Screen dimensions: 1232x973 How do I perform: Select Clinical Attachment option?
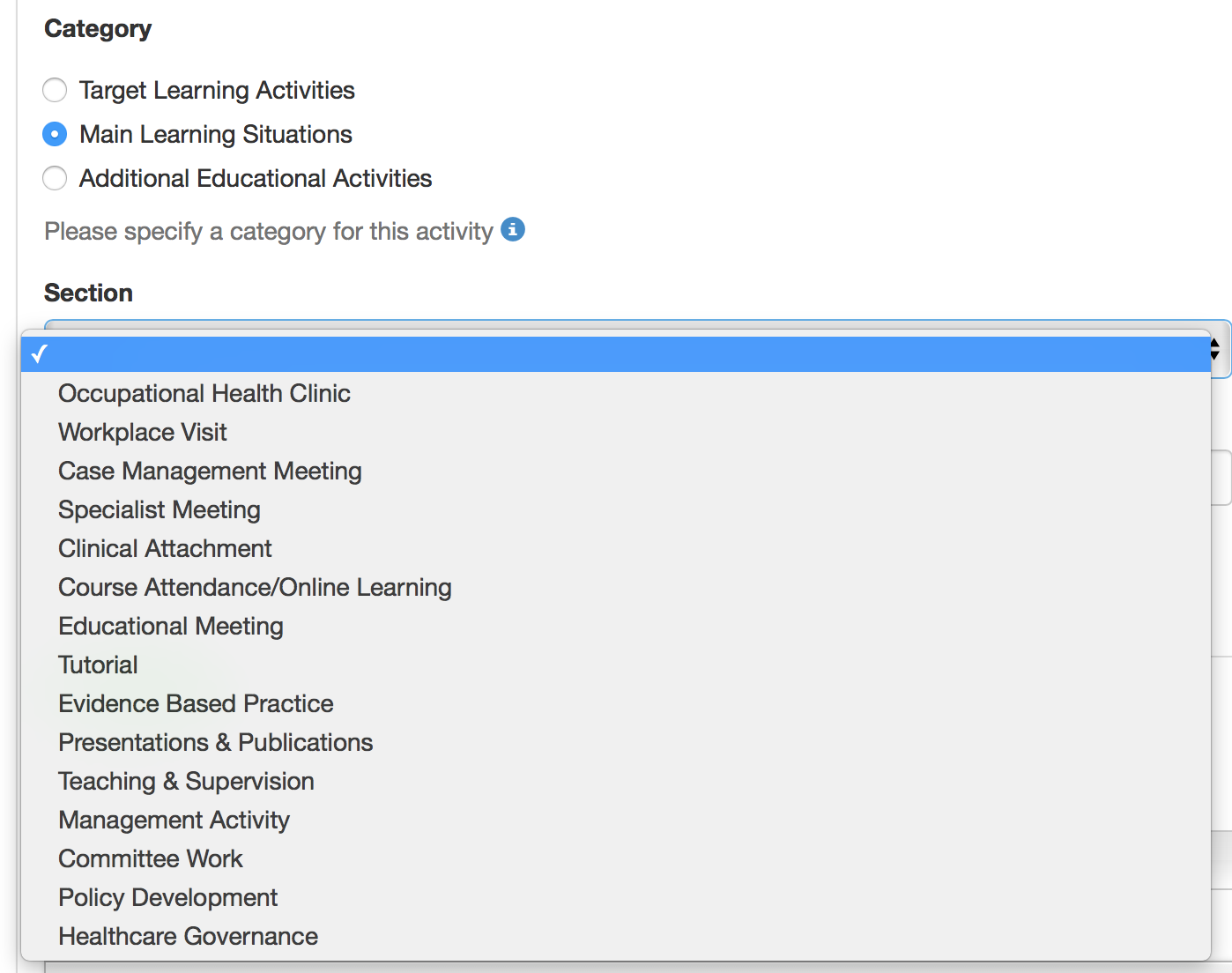pyautogui.click(x=616, y=548)
